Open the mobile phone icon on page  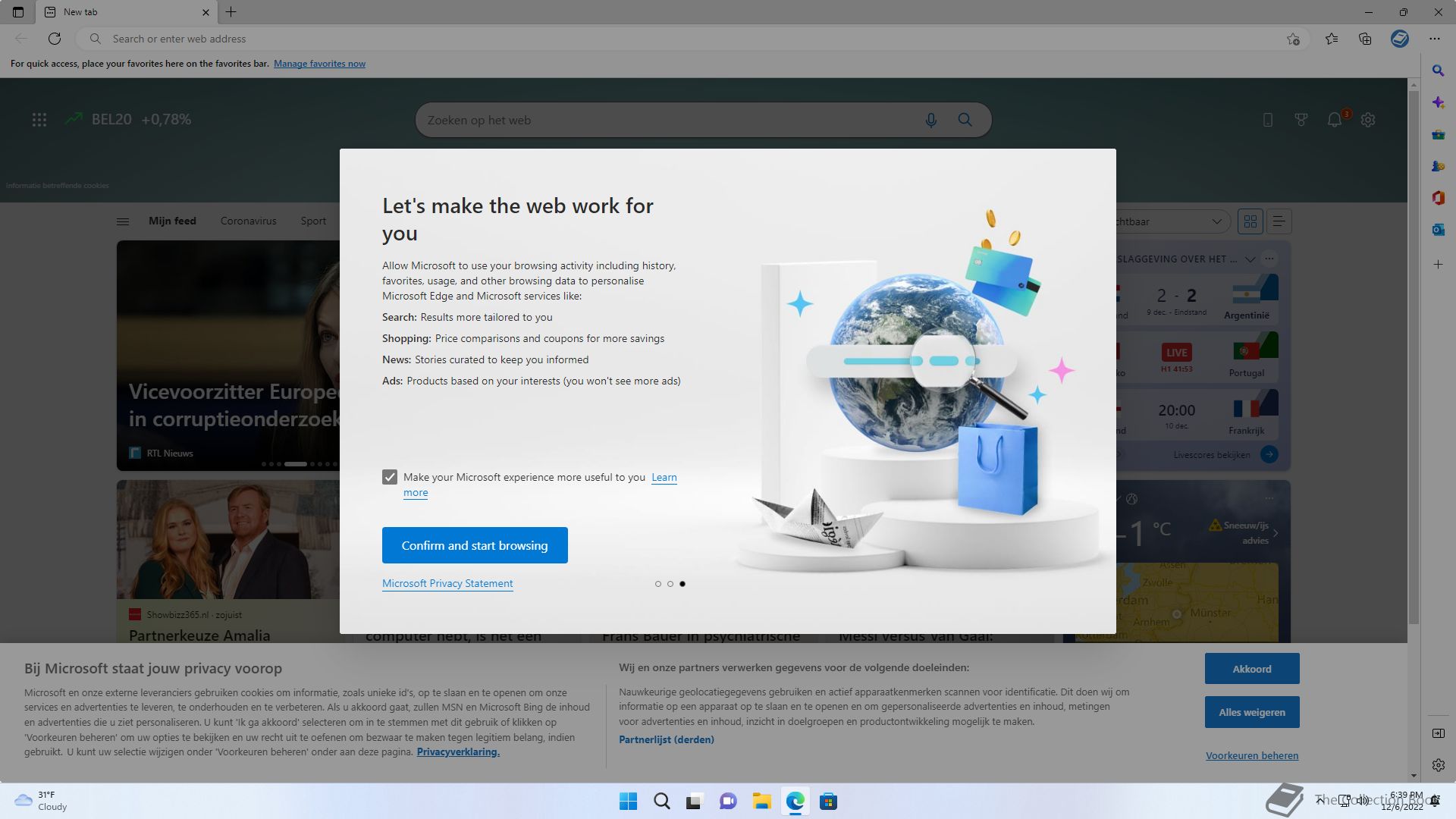coord(1267,120)
